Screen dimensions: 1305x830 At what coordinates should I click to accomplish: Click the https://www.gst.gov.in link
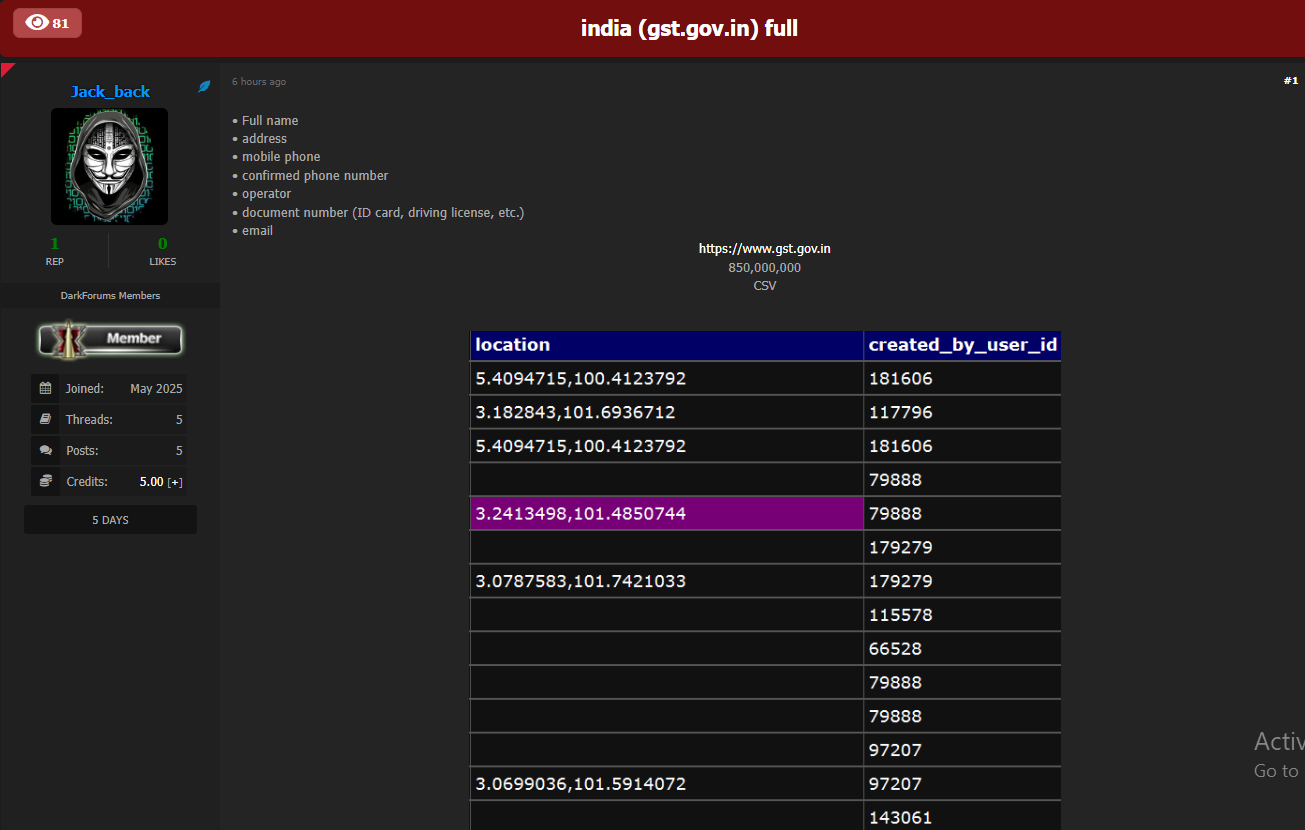pyautogui.click(x=764, y=249)
